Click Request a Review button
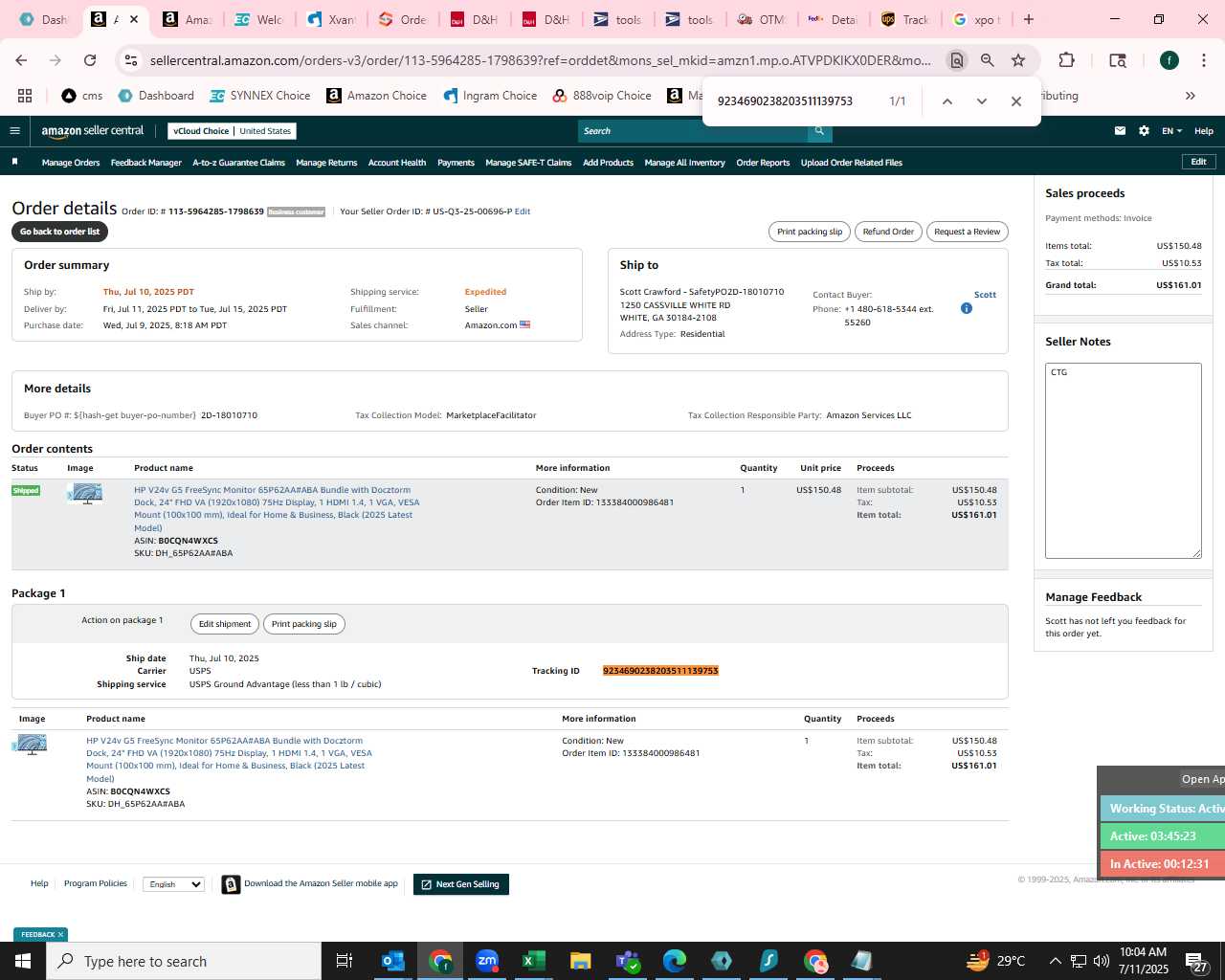 (x=967, y=232)
